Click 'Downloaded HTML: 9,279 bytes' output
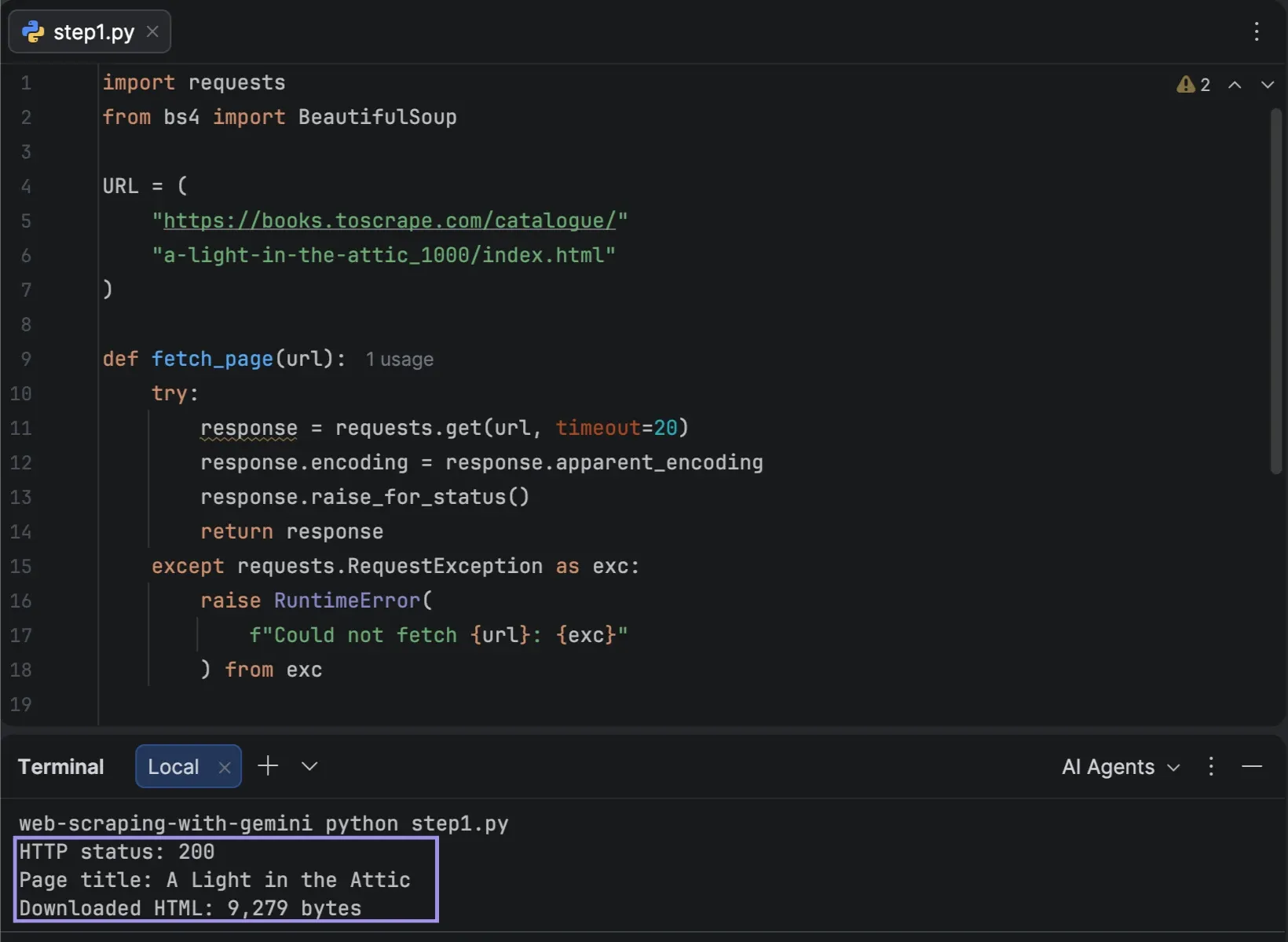 tap(190, 908)
